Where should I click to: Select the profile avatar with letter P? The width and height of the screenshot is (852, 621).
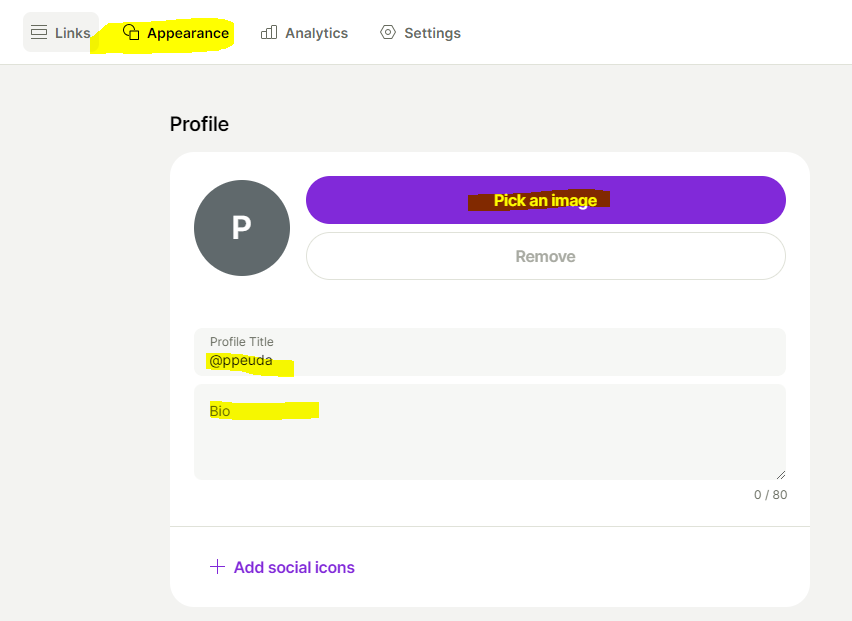[x=242, y=228]
